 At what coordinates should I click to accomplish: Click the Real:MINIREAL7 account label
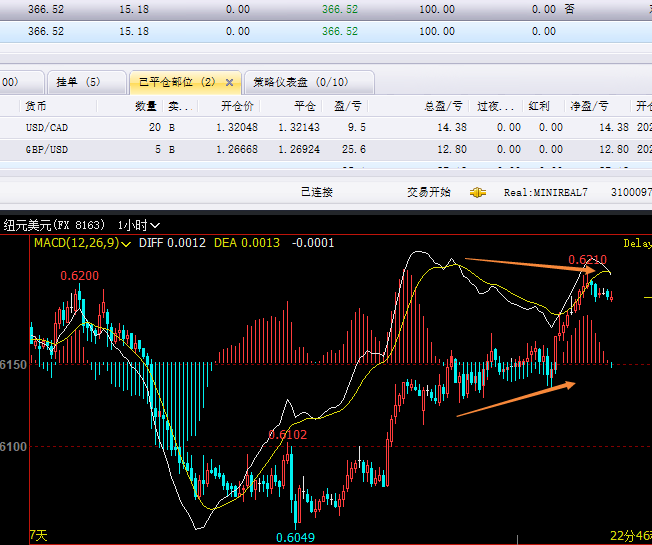(x=545, y=192)
